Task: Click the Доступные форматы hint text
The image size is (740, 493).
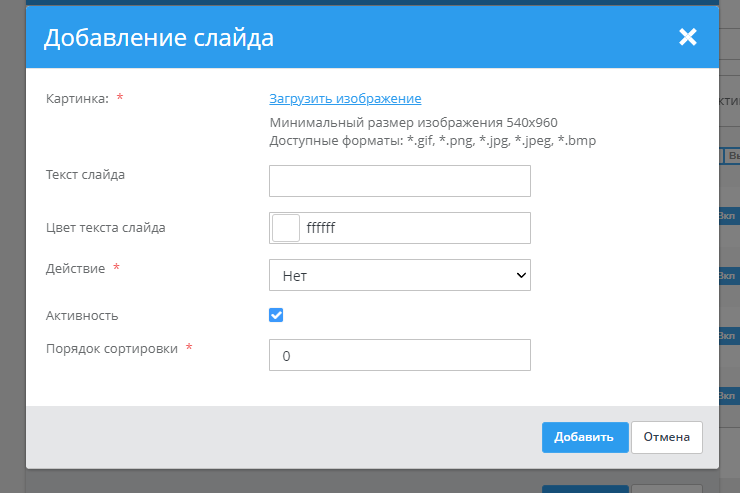Action: pos(432,140)
